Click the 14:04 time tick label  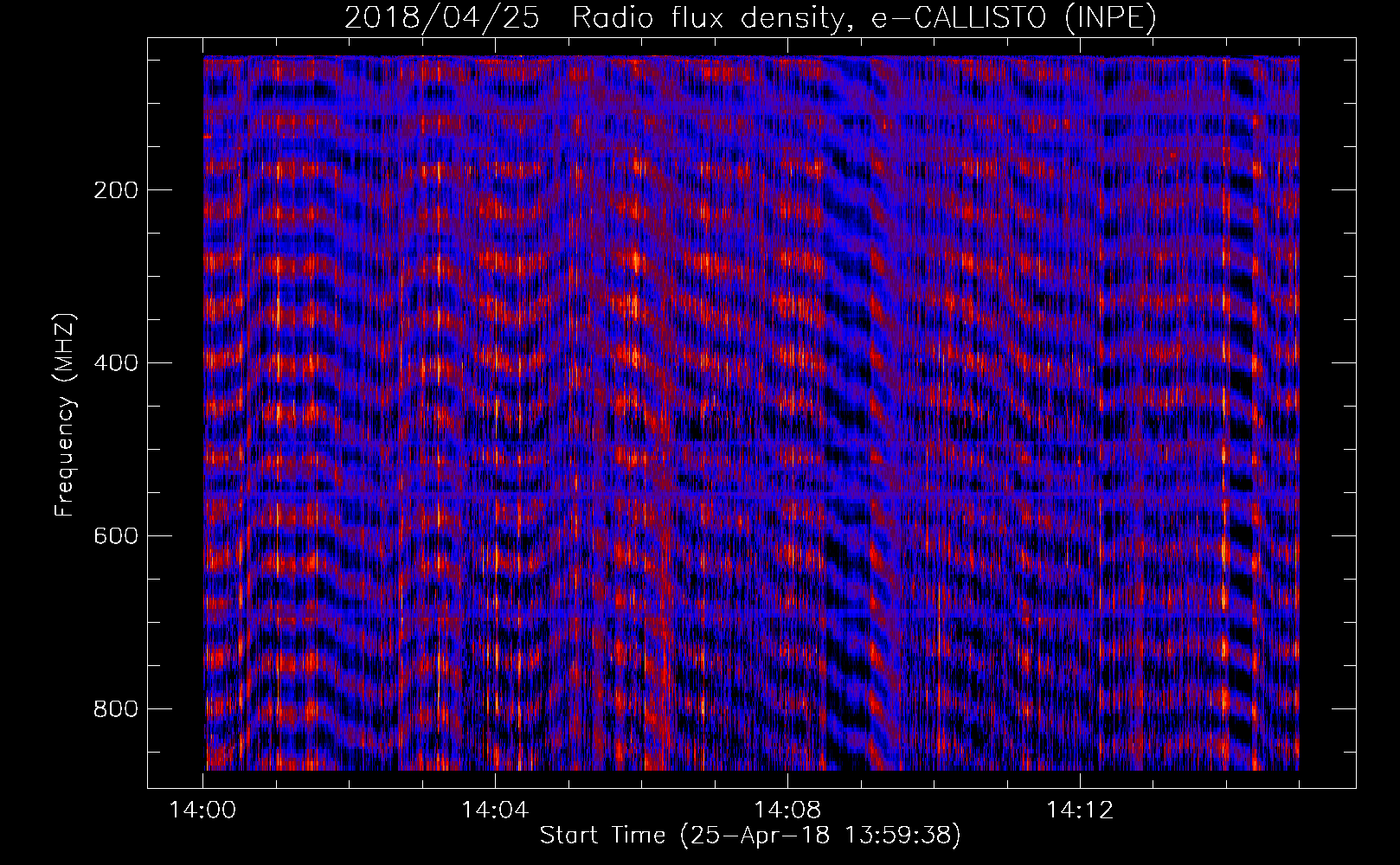(x=495, y=811)
